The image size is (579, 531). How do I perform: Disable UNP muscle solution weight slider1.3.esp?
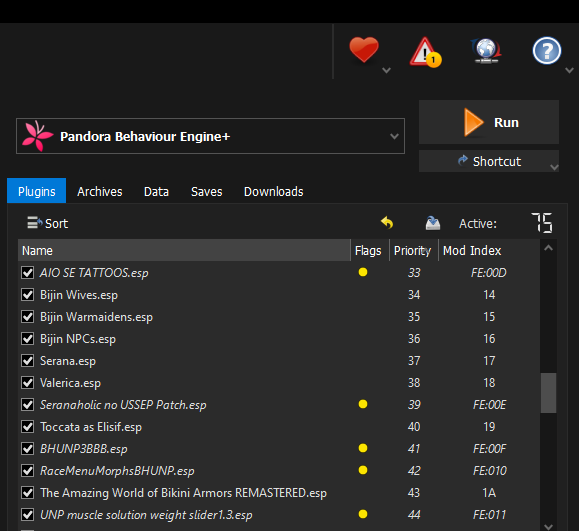[28, 514]
